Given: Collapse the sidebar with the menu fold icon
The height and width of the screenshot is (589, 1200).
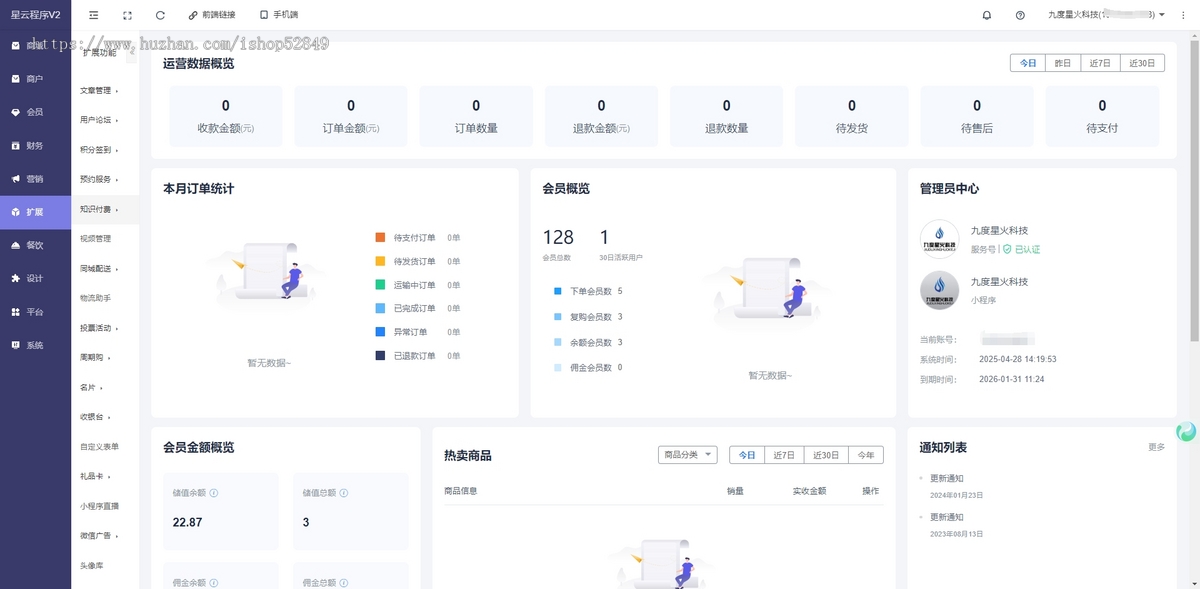Looking at the screenshot, I should tap(93, 15).
